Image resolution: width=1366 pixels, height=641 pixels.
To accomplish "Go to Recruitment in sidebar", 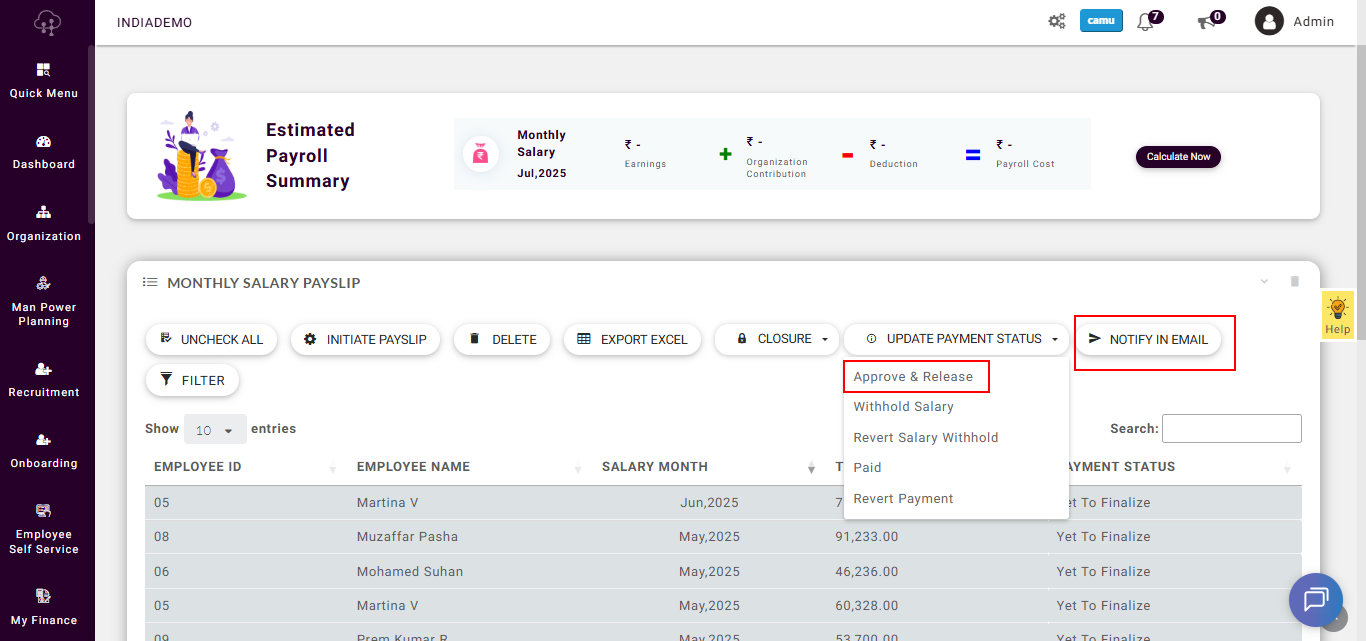I will click(44, 380).
